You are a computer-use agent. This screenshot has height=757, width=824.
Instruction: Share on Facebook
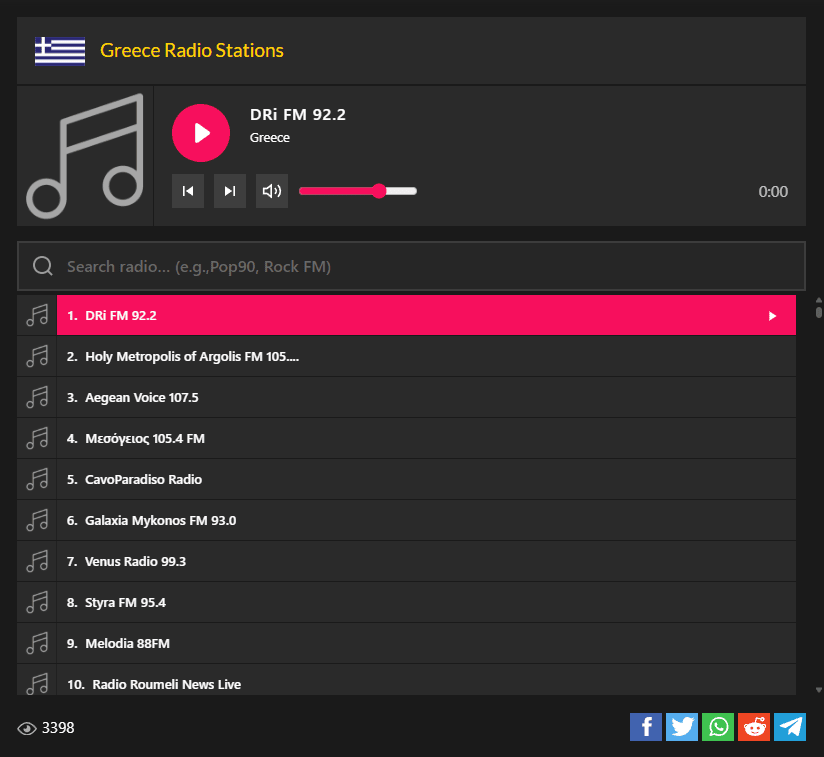646,727
